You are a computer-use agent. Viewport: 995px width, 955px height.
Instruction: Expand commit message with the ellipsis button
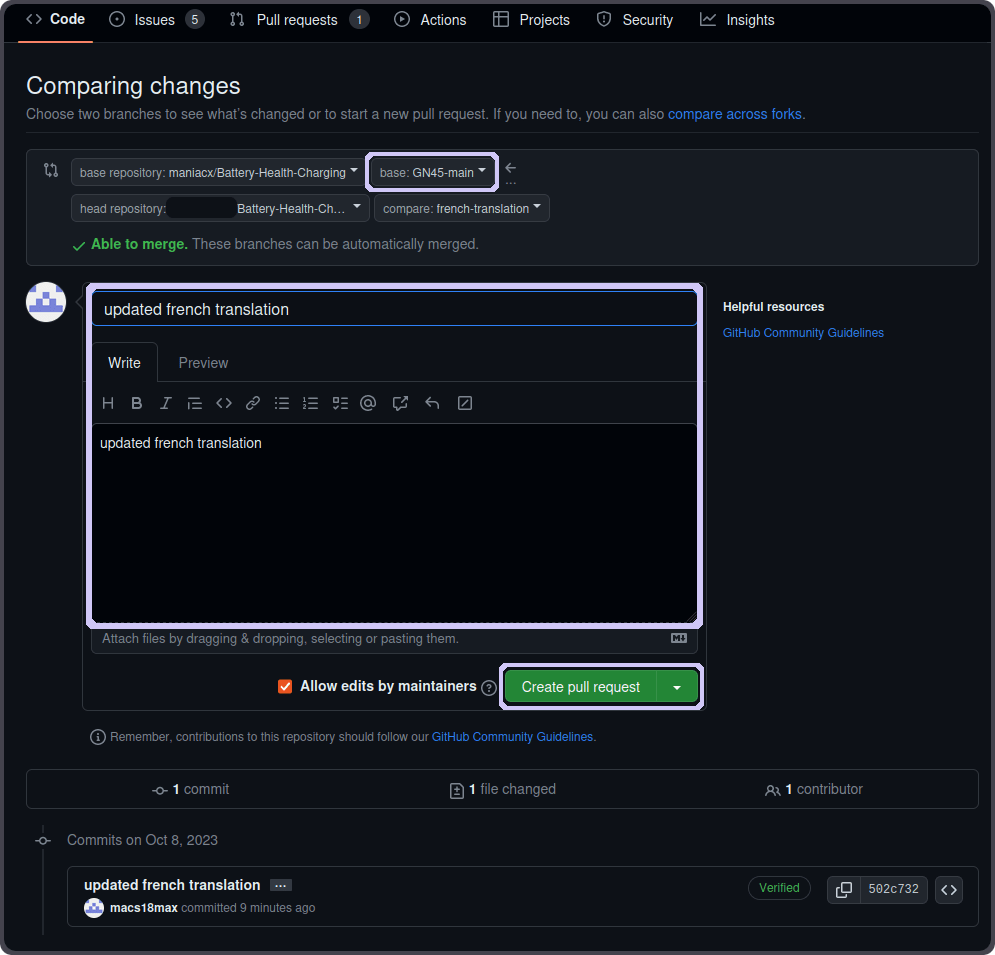click(280, 886)
